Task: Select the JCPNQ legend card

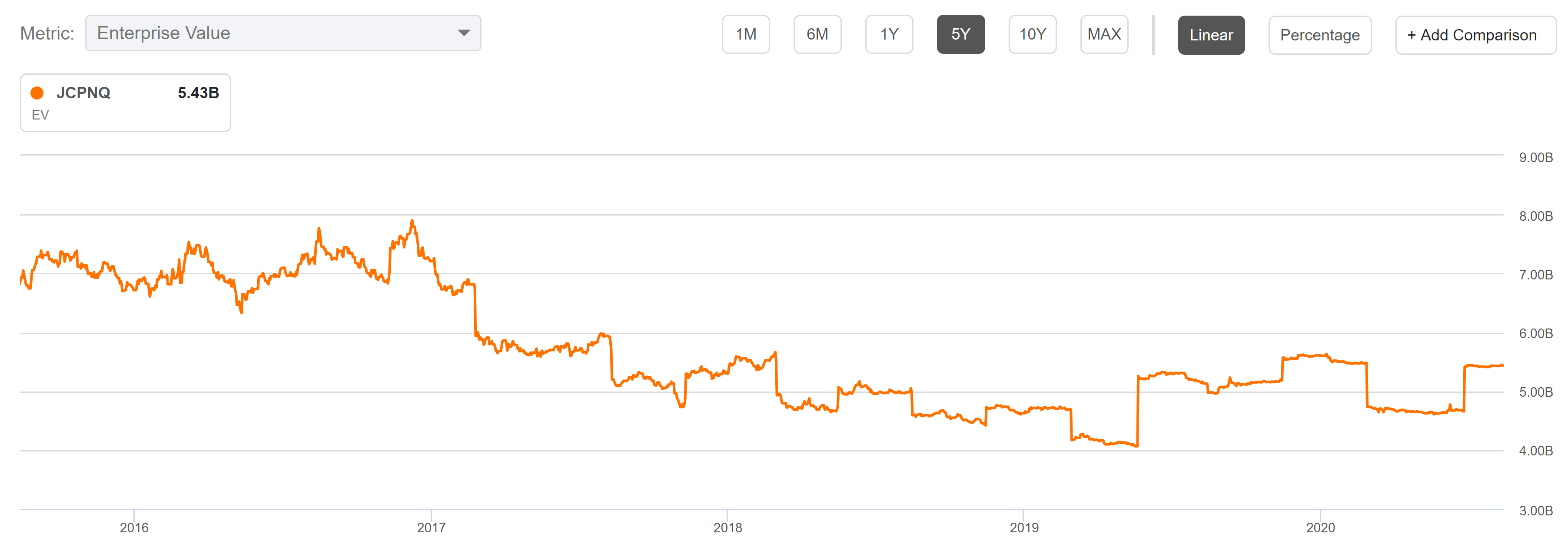Action: point(126,102)
